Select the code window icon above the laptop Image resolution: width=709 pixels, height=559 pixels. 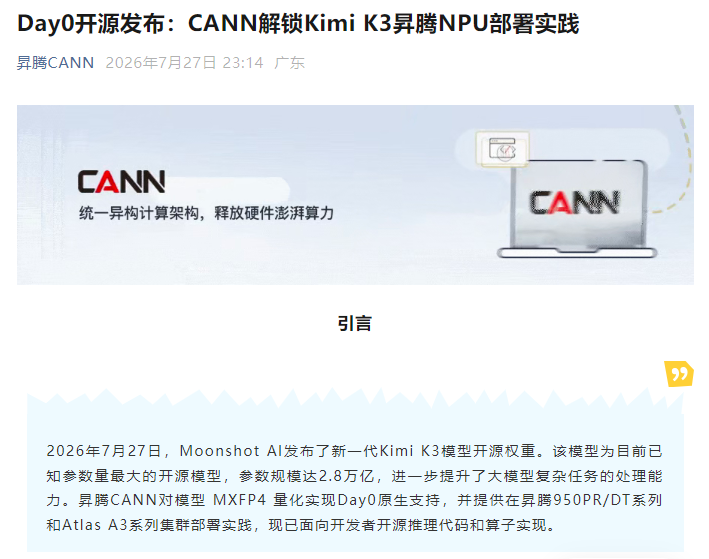pyautogui.click(x=502, y=149)
